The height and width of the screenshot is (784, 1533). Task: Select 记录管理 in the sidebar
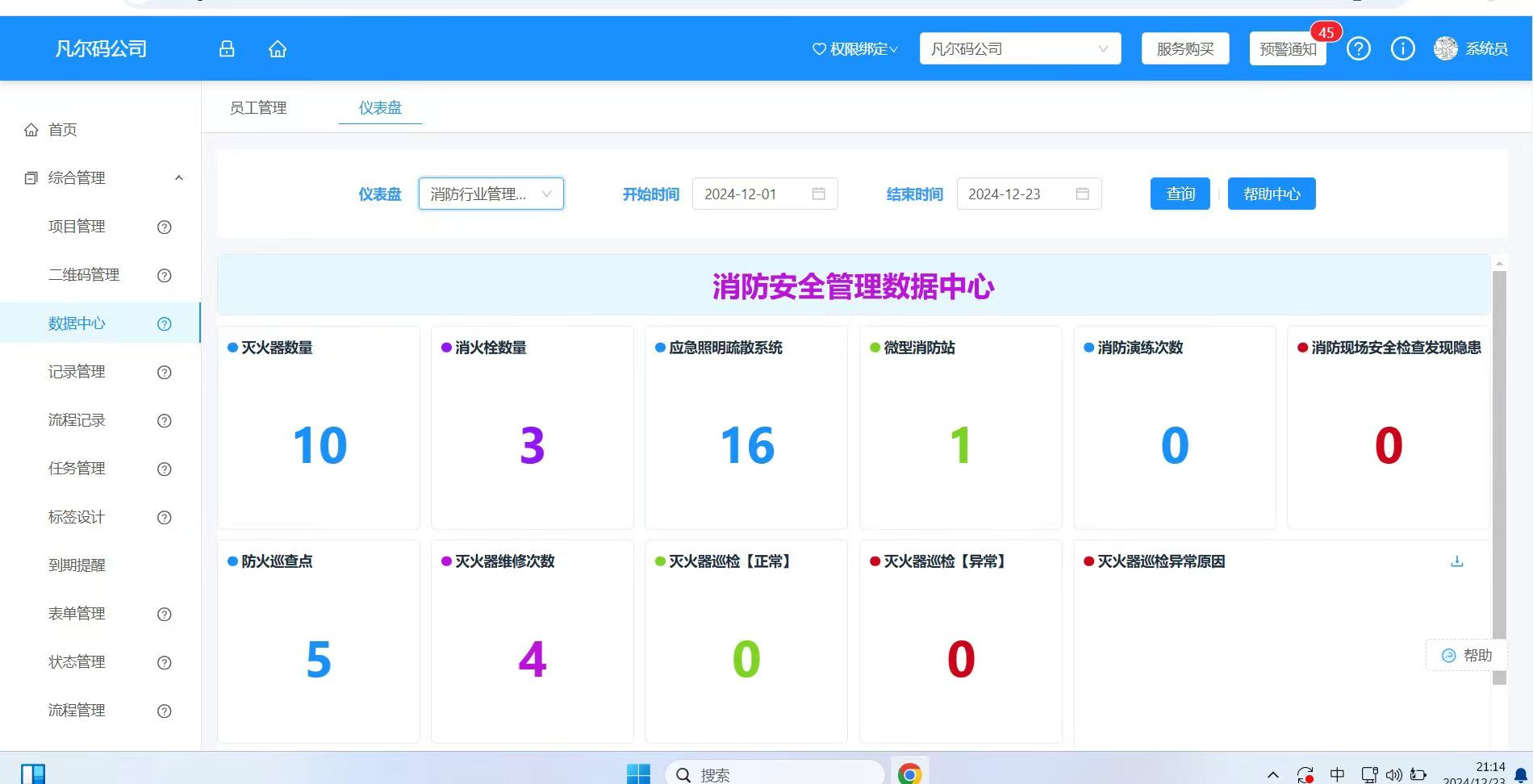(77, 372)
